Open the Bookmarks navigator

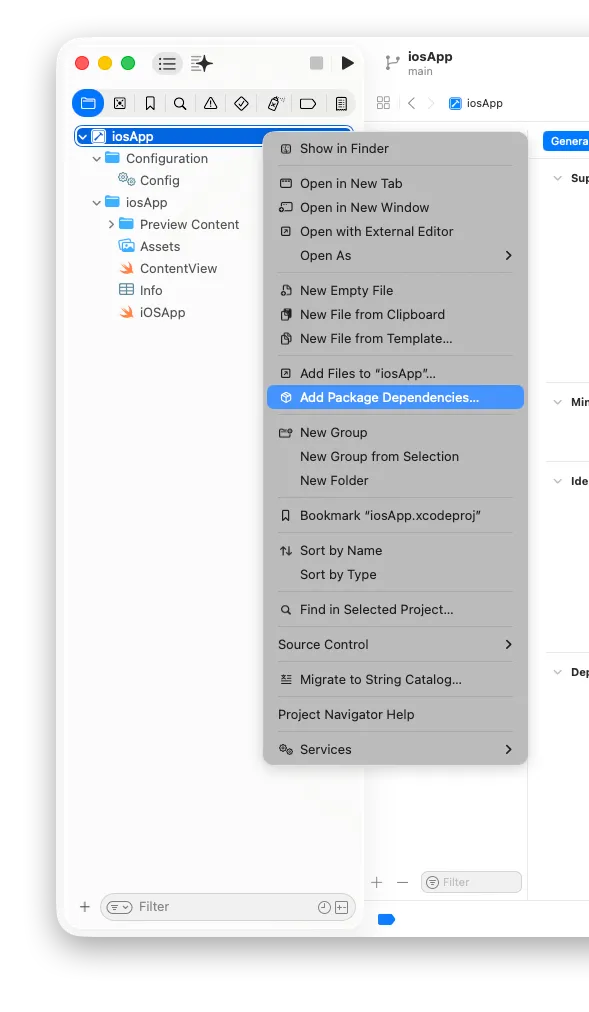(x=150, y=103)
